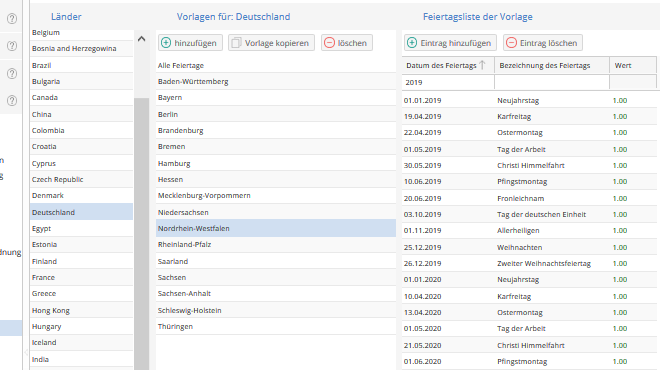Viewport: 660px width, 370px height.
Task: Select Denmark in the Länder list
Action: point(82,195)
